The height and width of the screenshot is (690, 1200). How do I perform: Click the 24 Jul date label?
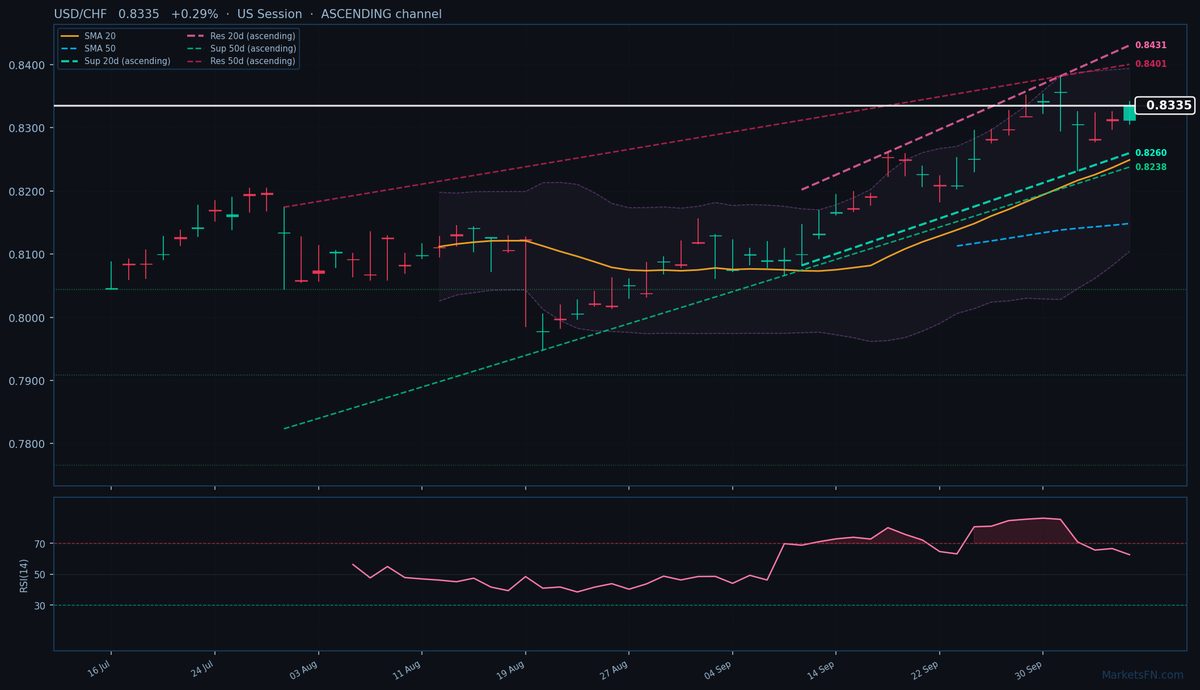[201, 668]
